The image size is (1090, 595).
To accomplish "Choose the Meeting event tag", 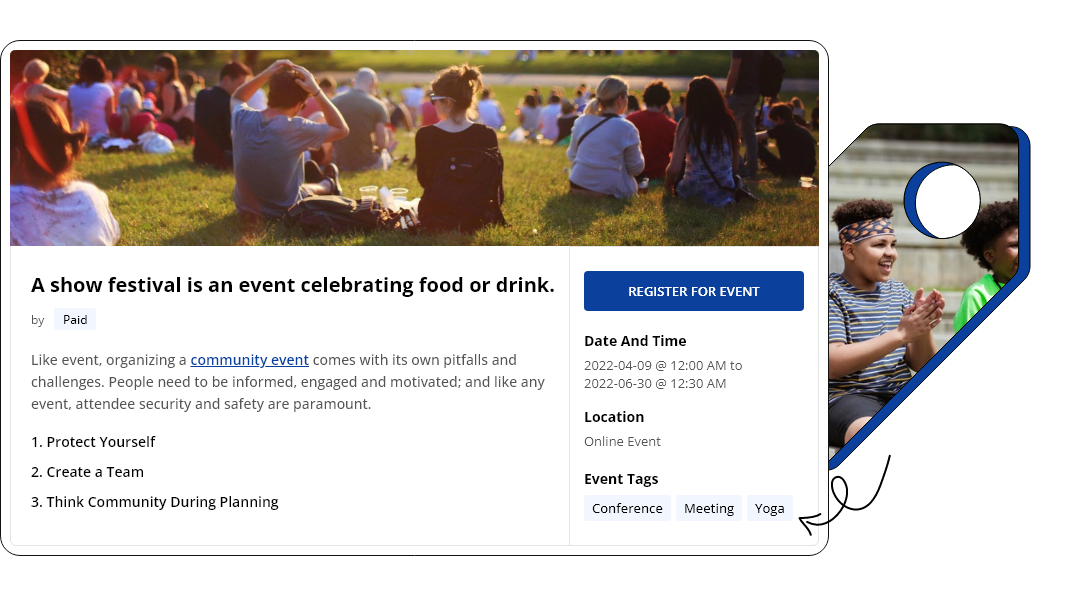I will (x=709, y=508).
